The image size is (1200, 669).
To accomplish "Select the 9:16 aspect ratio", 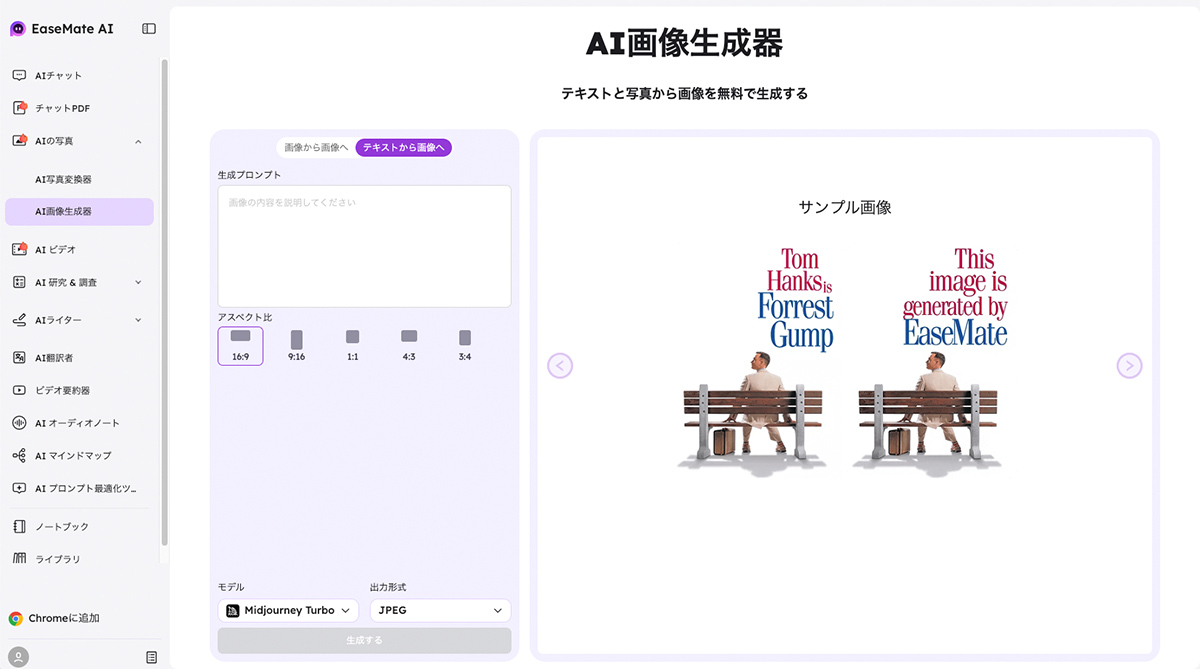I will point(296,345).
